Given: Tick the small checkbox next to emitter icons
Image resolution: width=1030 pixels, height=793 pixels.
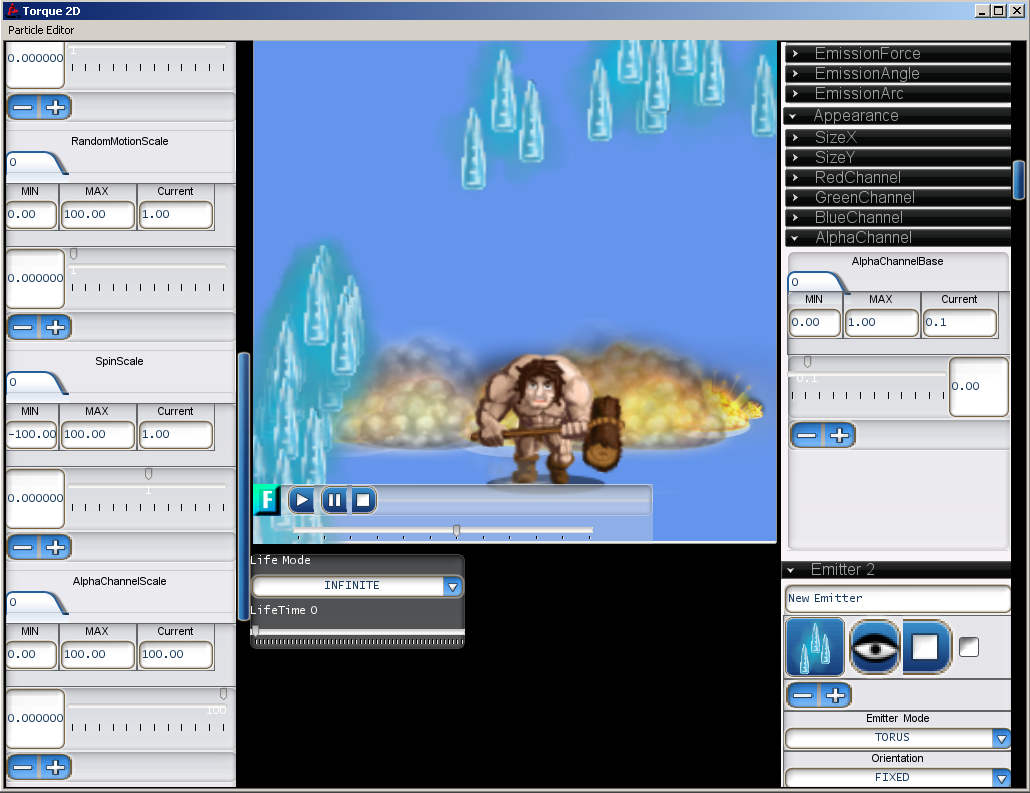Looking at the screenshot, I should 969,647.
